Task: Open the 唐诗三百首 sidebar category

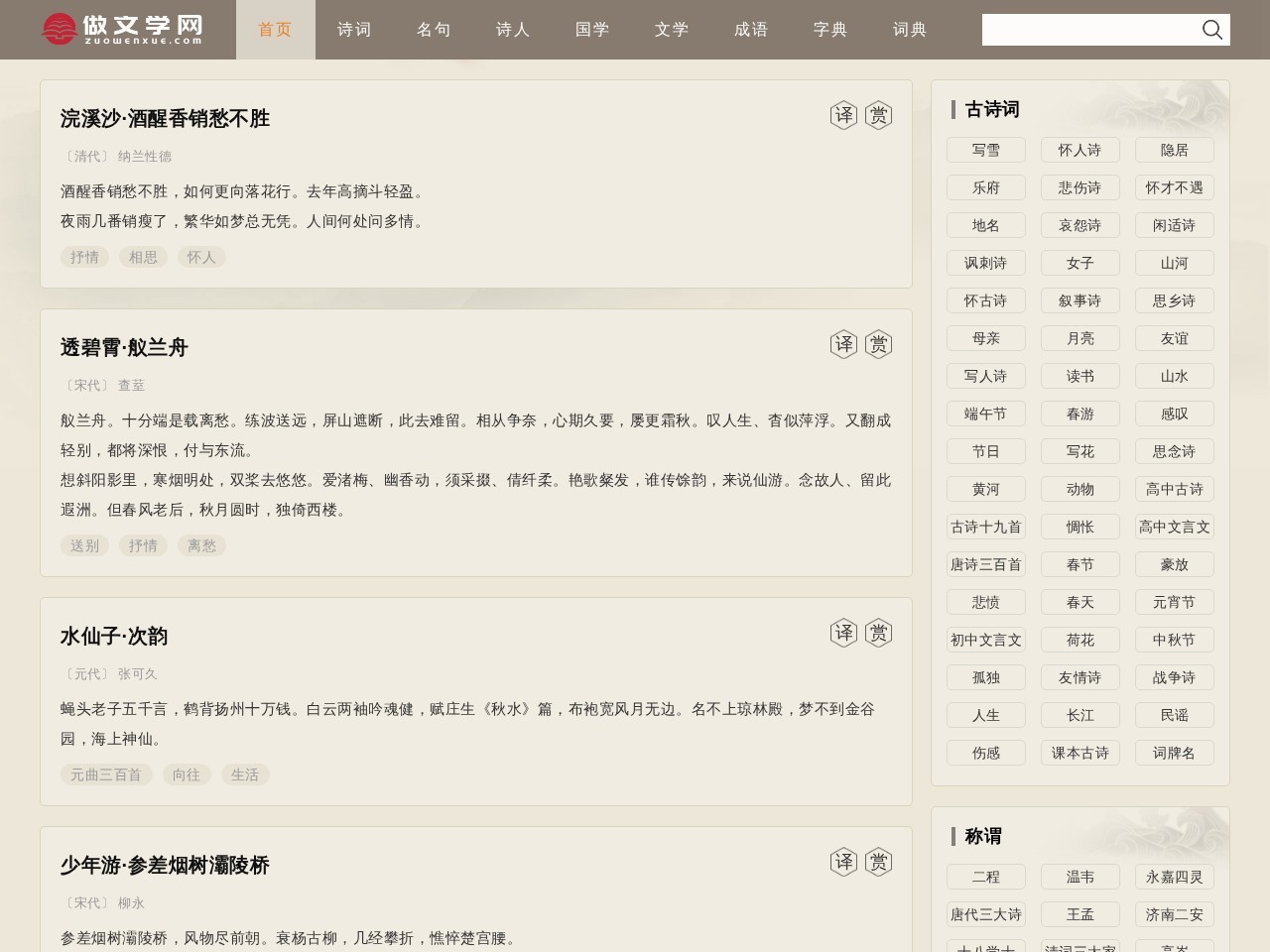Action: [x=986, y=564]
